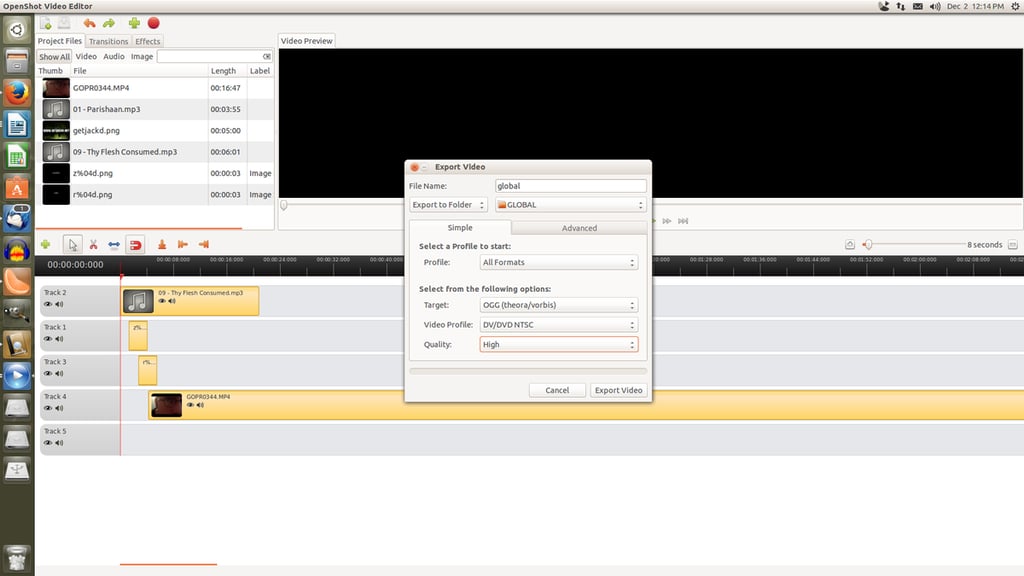Click the Save Project icon
1024x576 pixels.
[x=64, y=24]
